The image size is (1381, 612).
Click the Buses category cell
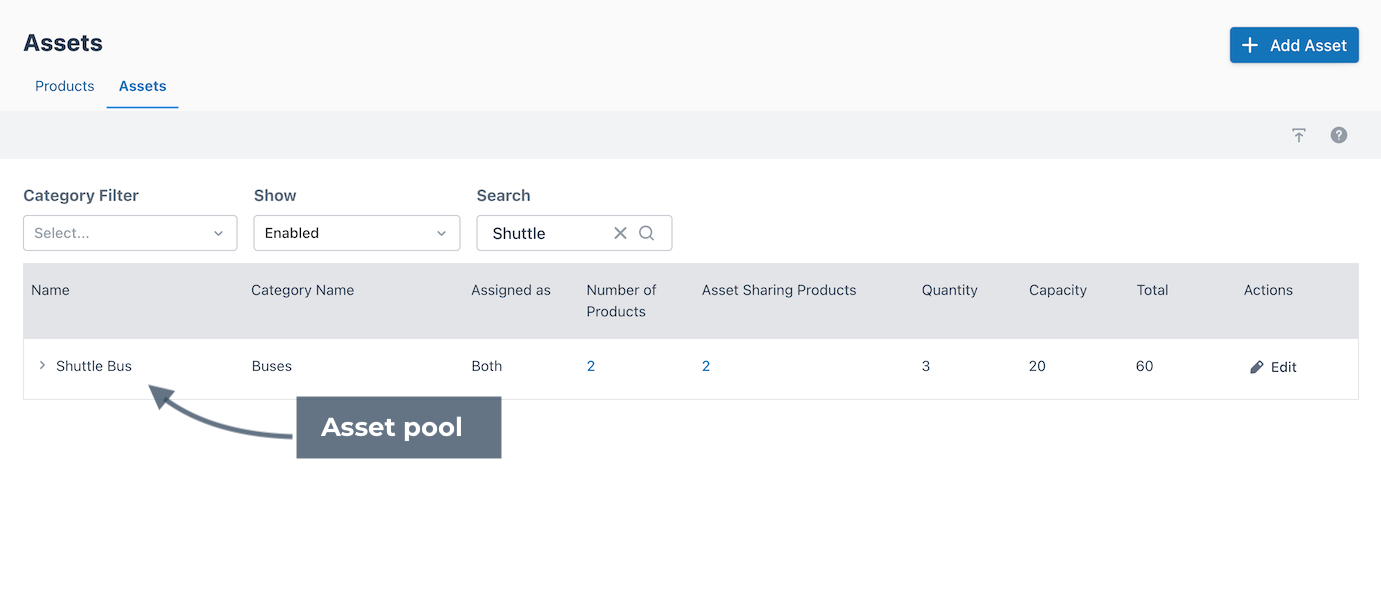(x=272, y=366)
